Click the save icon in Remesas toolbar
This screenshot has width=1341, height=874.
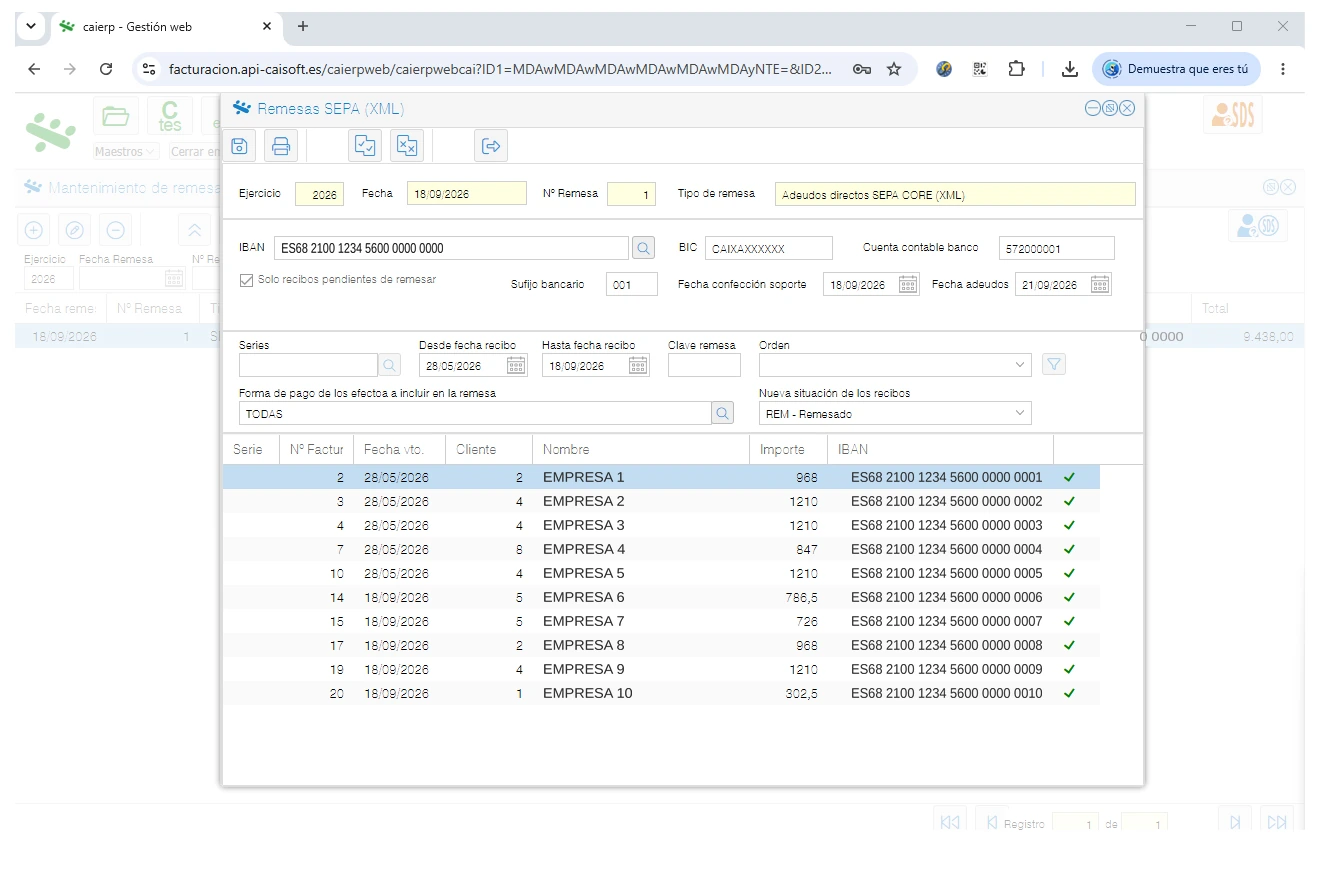click(x=239, y=146)
